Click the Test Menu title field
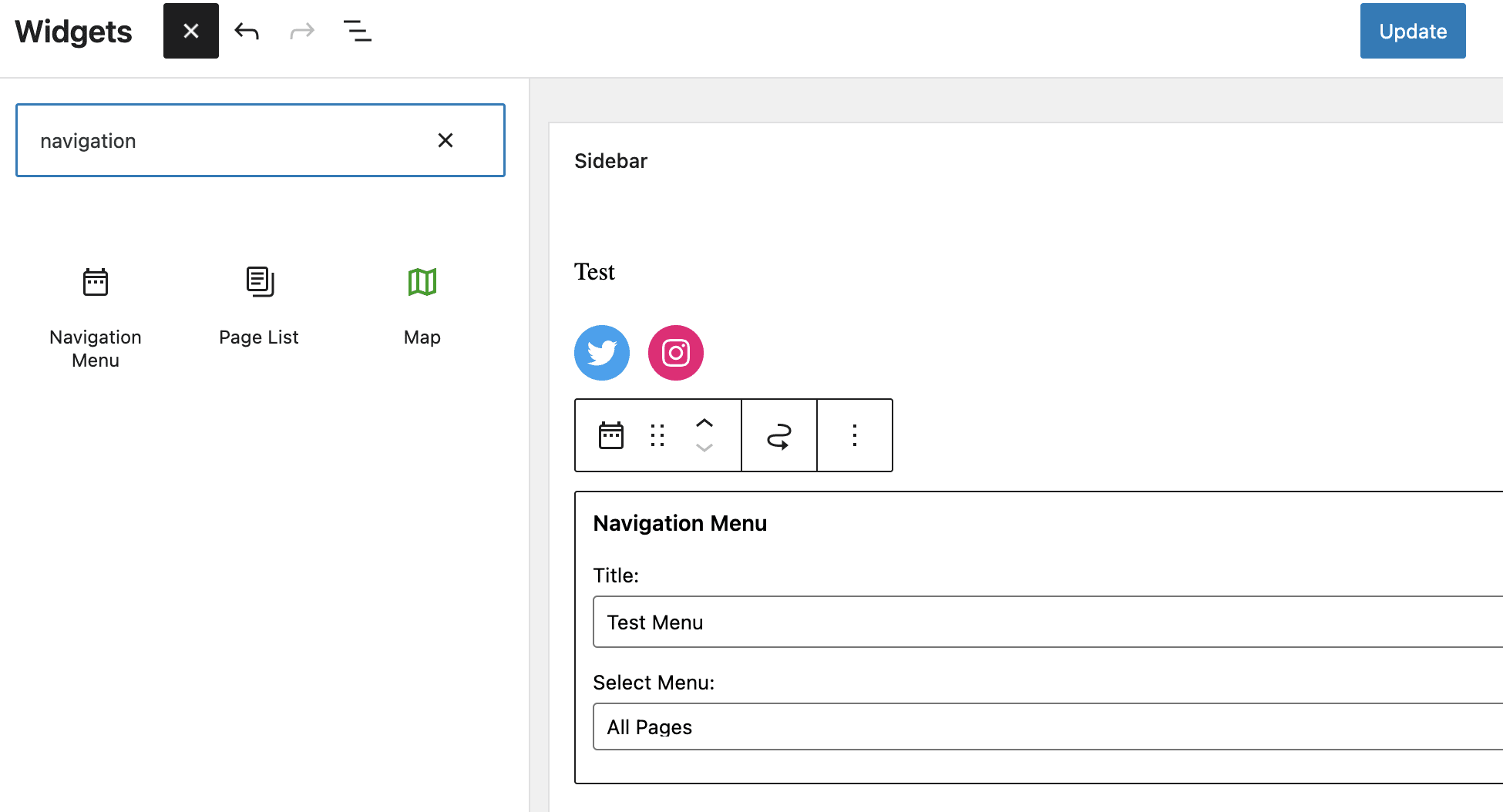The width and height of the screenshot is (1503, 812). click(925, 622)
